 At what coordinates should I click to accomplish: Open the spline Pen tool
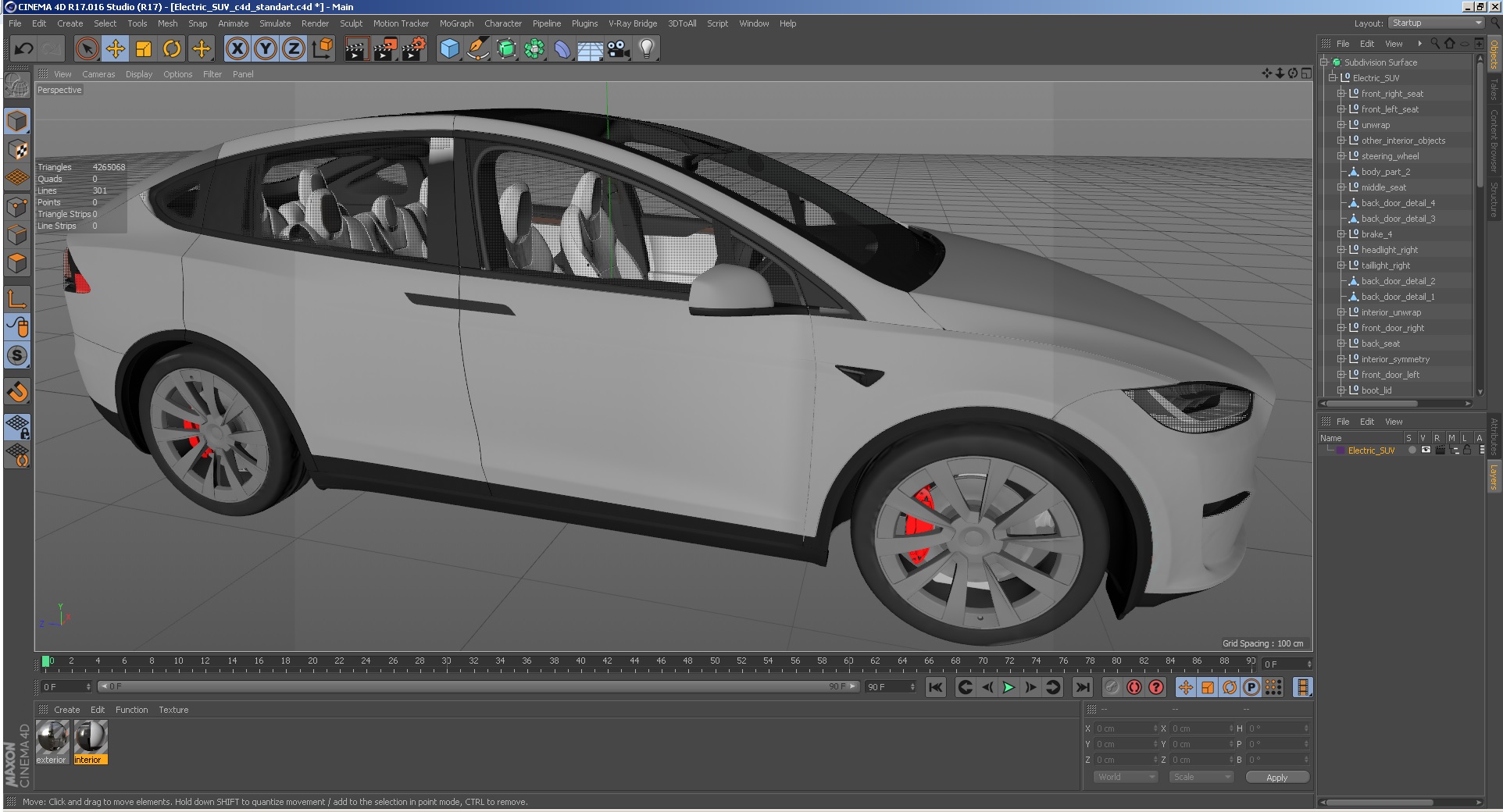477,49
